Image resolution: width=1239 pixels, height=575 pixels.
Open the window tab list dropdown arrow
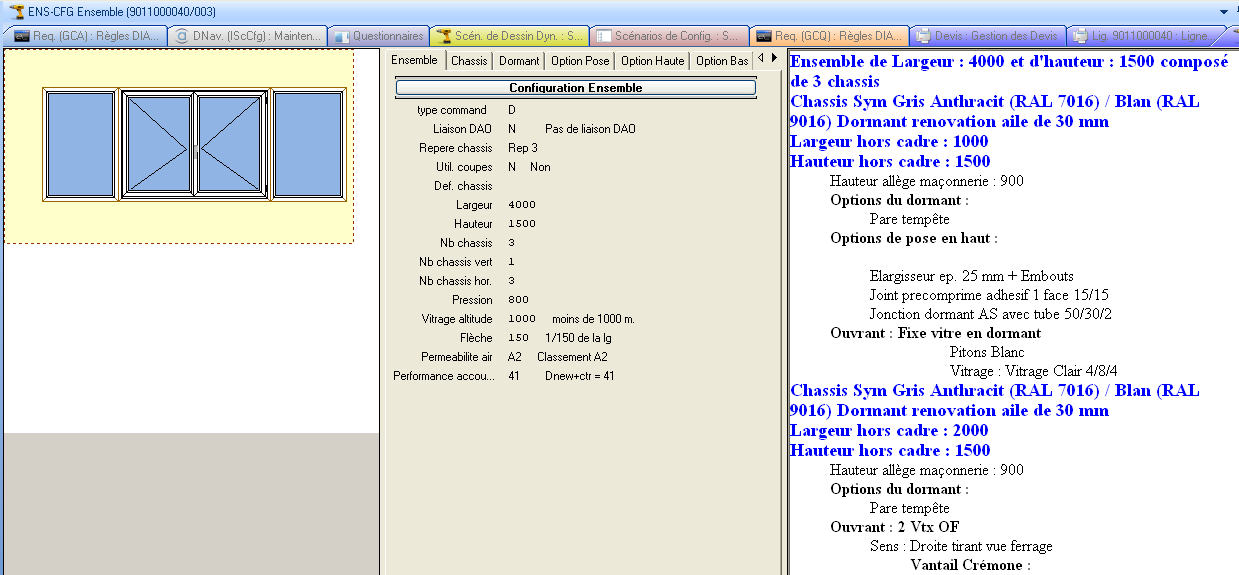pos(1223,11)
